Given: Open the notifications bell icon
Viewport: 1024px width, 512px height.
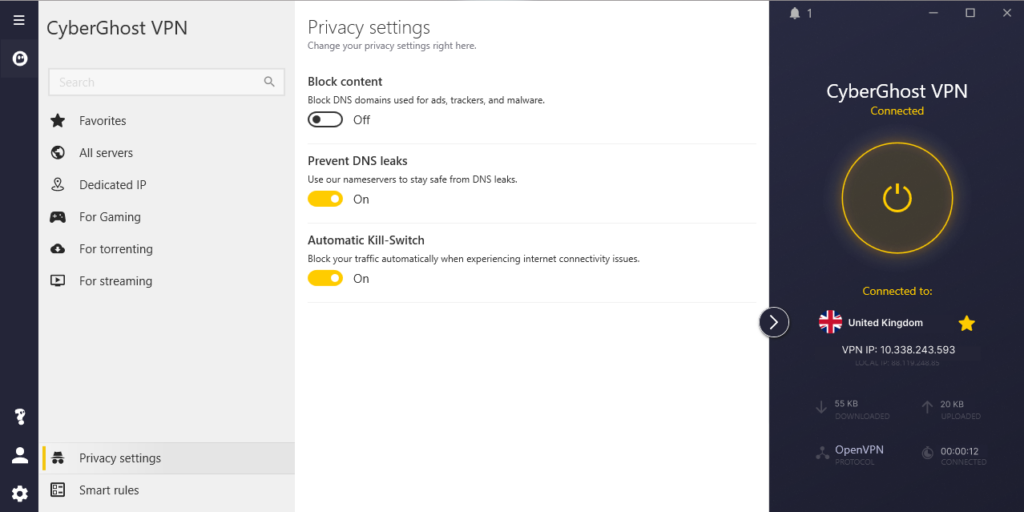Looking at the screenshot, I should point(794,13).
